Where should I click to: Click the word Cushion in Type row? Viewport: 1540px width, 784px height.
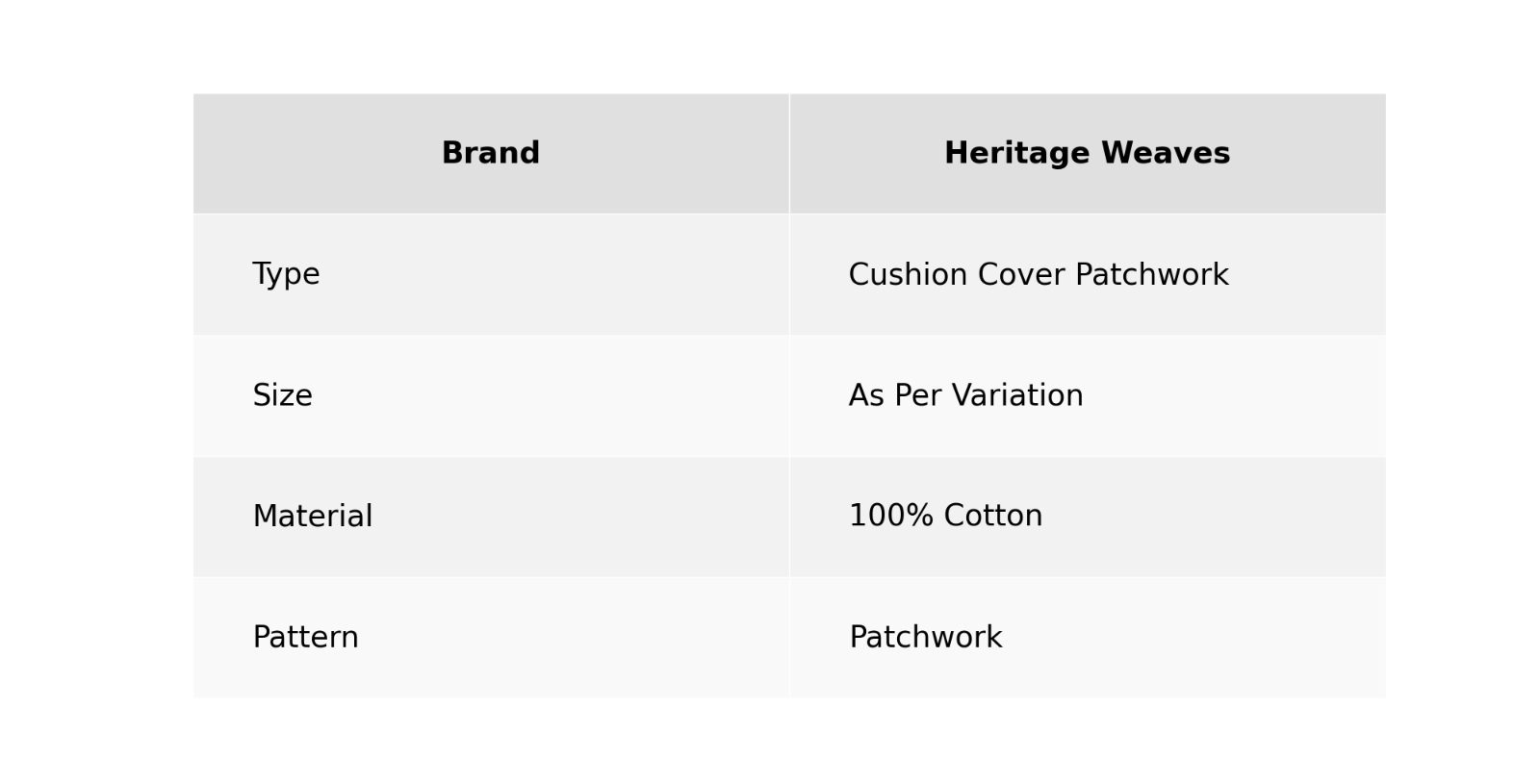point(908,275)
